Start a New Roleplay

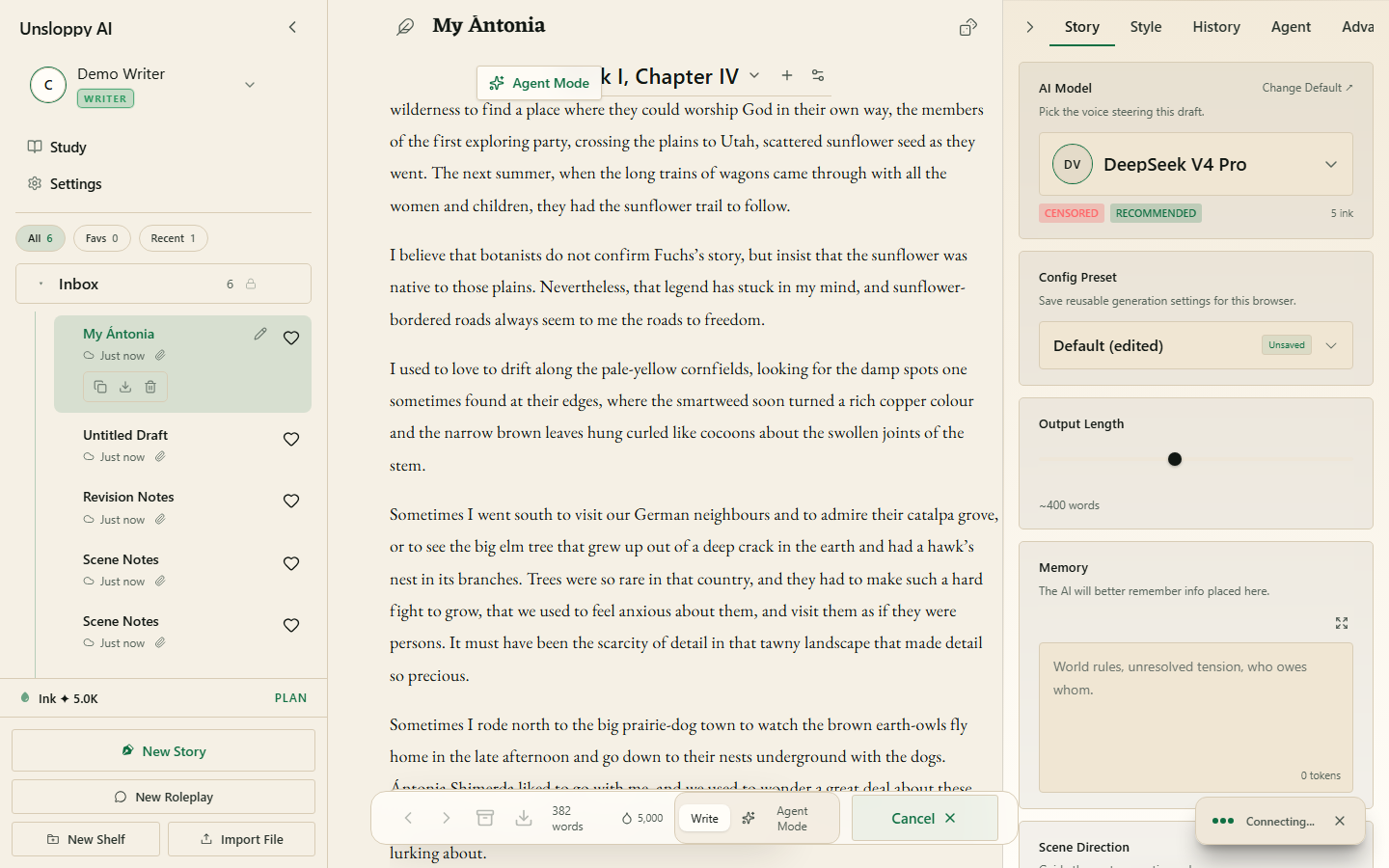[x=163, y=797]
